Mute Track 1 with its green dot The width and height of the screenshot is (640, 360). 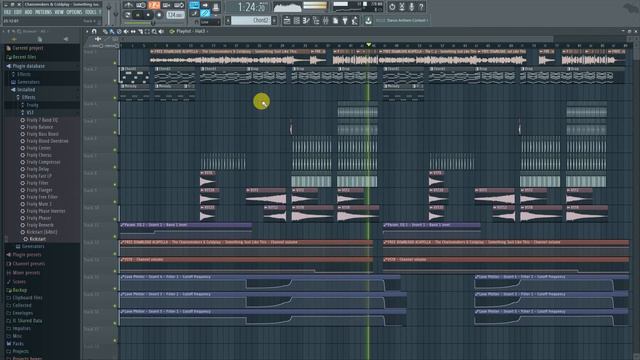[x=115, y=63]
